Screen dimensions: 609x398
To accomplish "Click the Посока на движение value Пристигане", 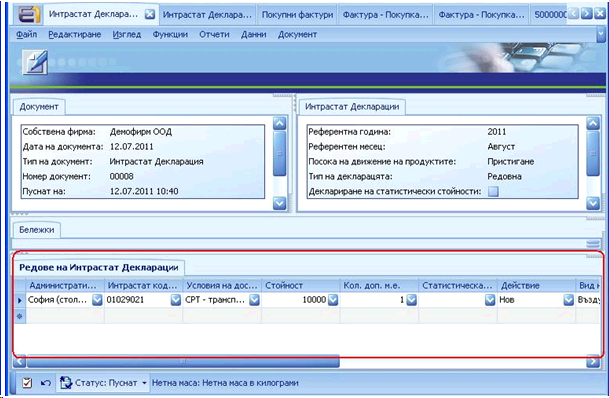I will click(511, 162).
